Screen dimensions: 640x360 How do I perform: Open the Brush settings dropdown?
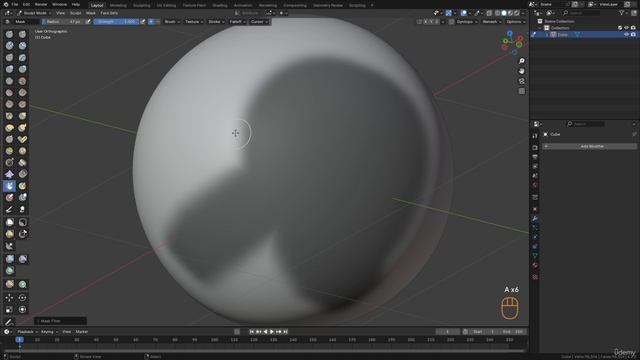click(x=172, y=22)
